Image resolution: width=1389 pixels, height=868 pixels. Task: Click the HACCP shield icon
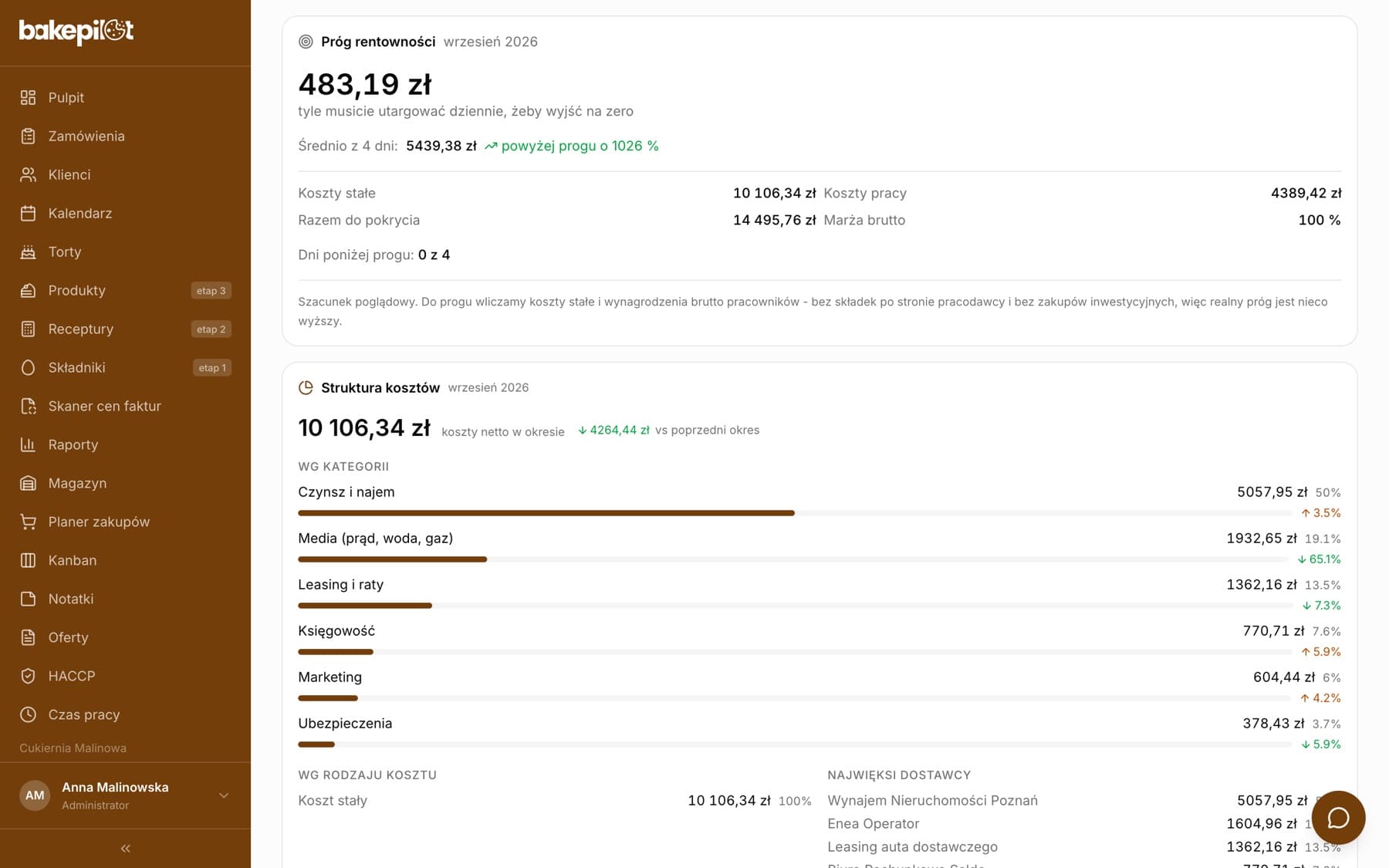click(28, 676)
